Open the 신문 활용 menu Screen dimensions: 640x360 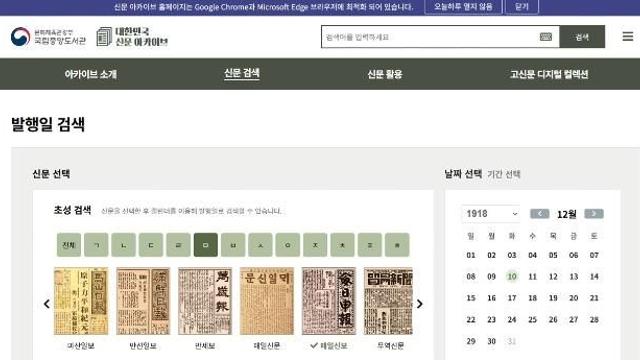point(384,74)
